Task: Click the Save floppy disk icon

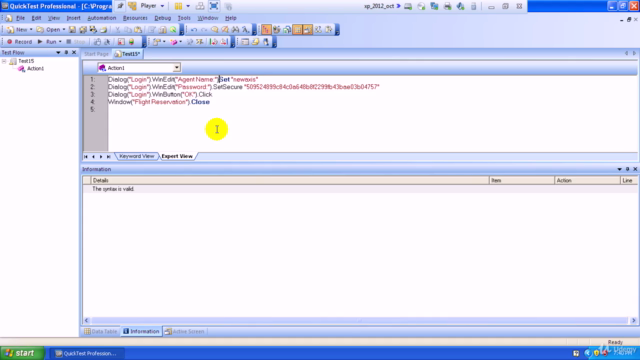Action: click(72, 29)
